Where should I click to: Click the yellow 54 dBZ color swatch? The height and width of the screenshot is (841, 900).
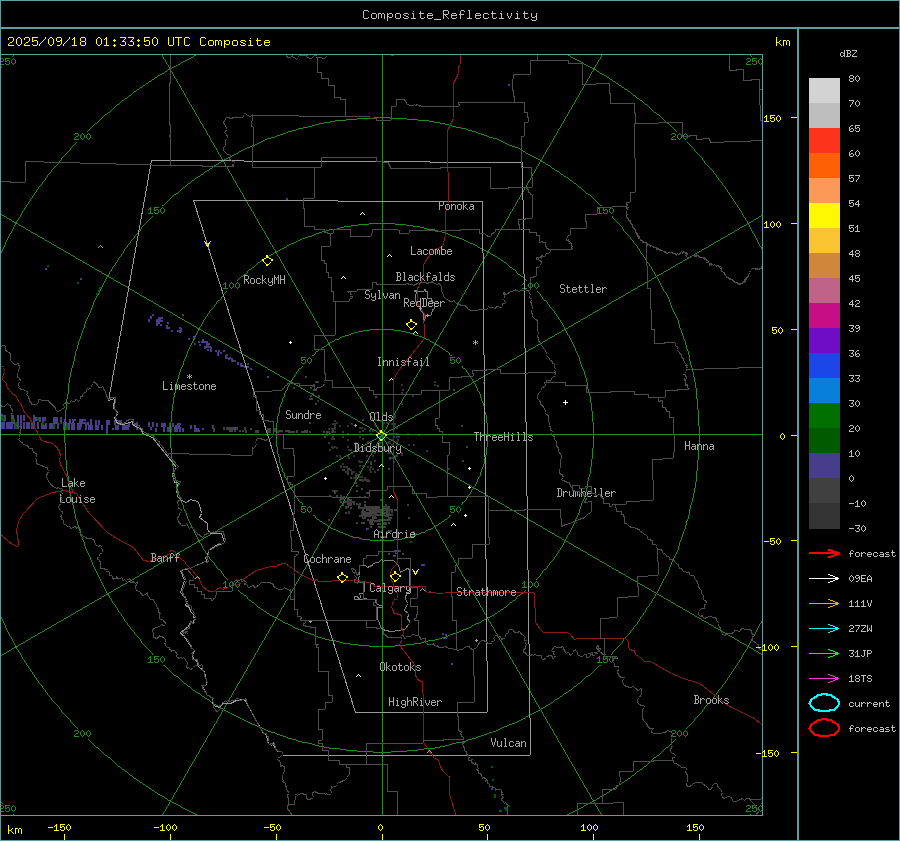click(824, 215)
